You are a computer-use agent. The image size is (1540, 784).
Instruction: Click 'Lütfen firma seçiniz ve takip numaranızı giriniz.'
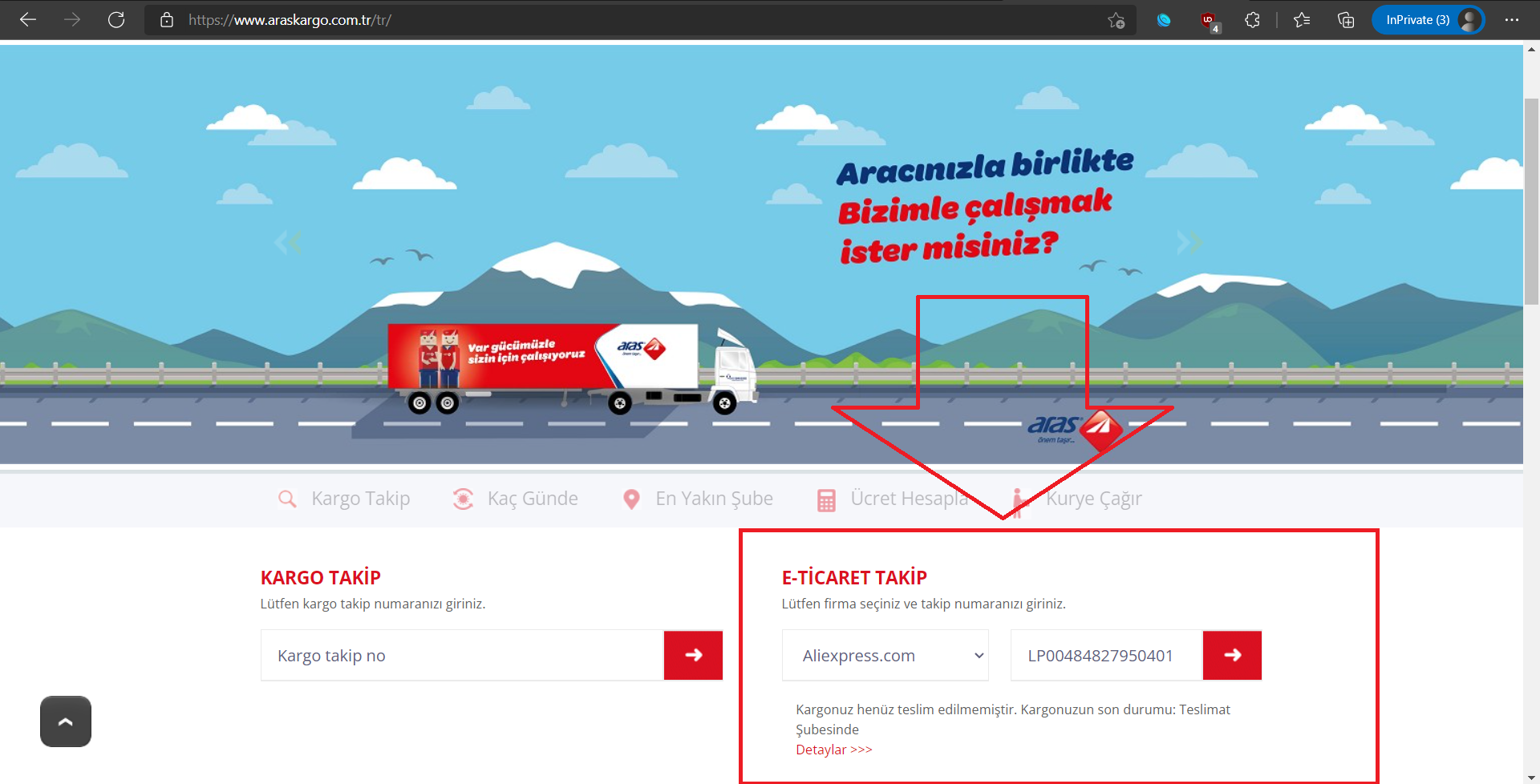(x=924, y=604)
